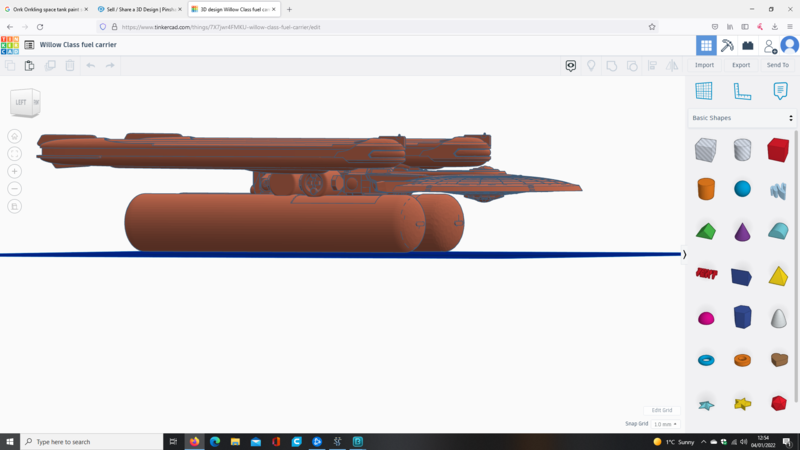Select the striped hole Cylinder shape
The image size is (800, 450).
(742, 150)
